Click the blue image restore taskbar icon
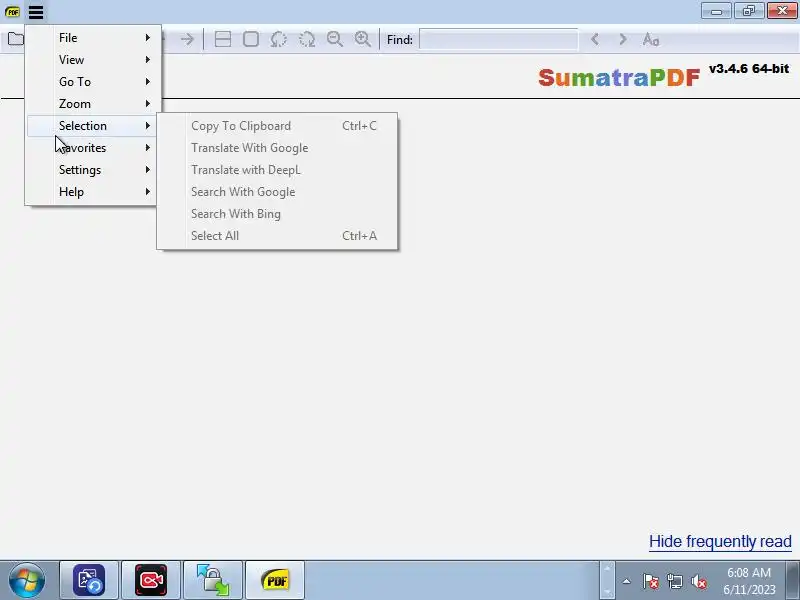 tap(89, 580)
